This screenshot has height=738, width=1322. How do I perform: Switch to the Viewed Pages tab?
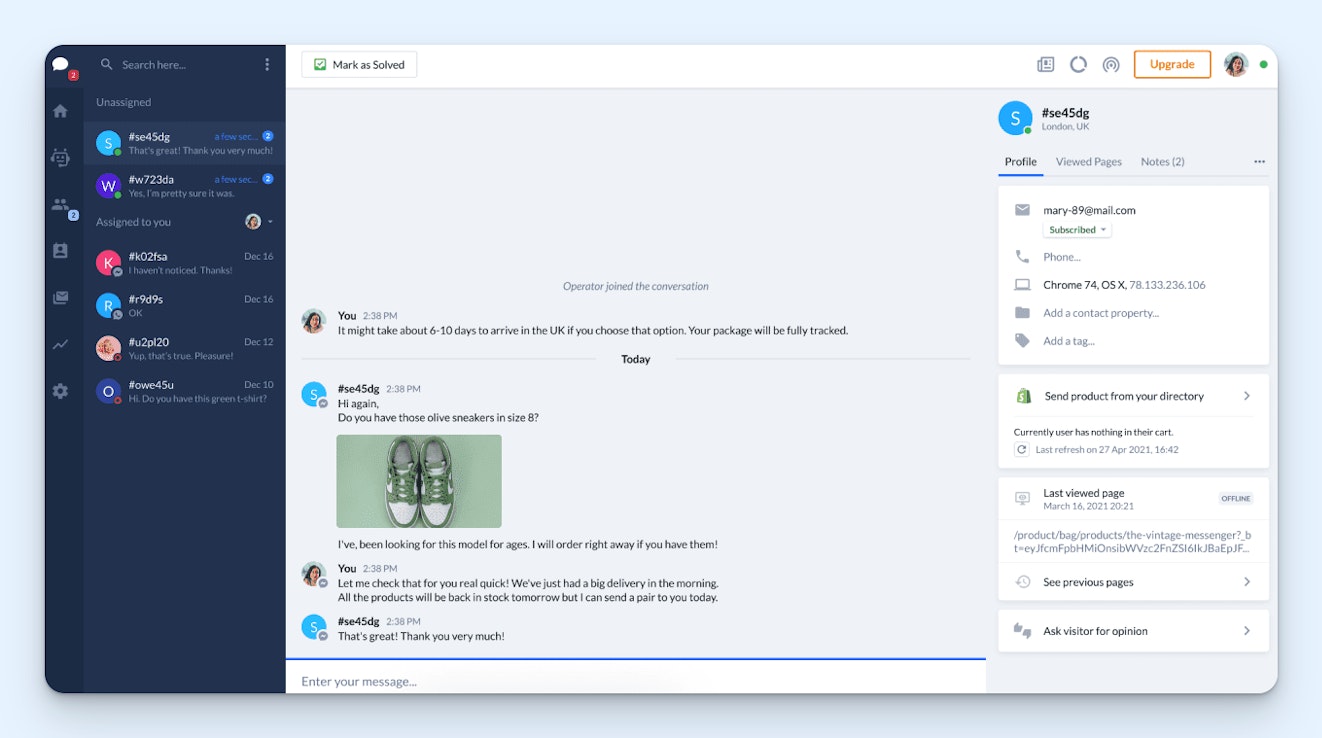(x=1088, y=162)
